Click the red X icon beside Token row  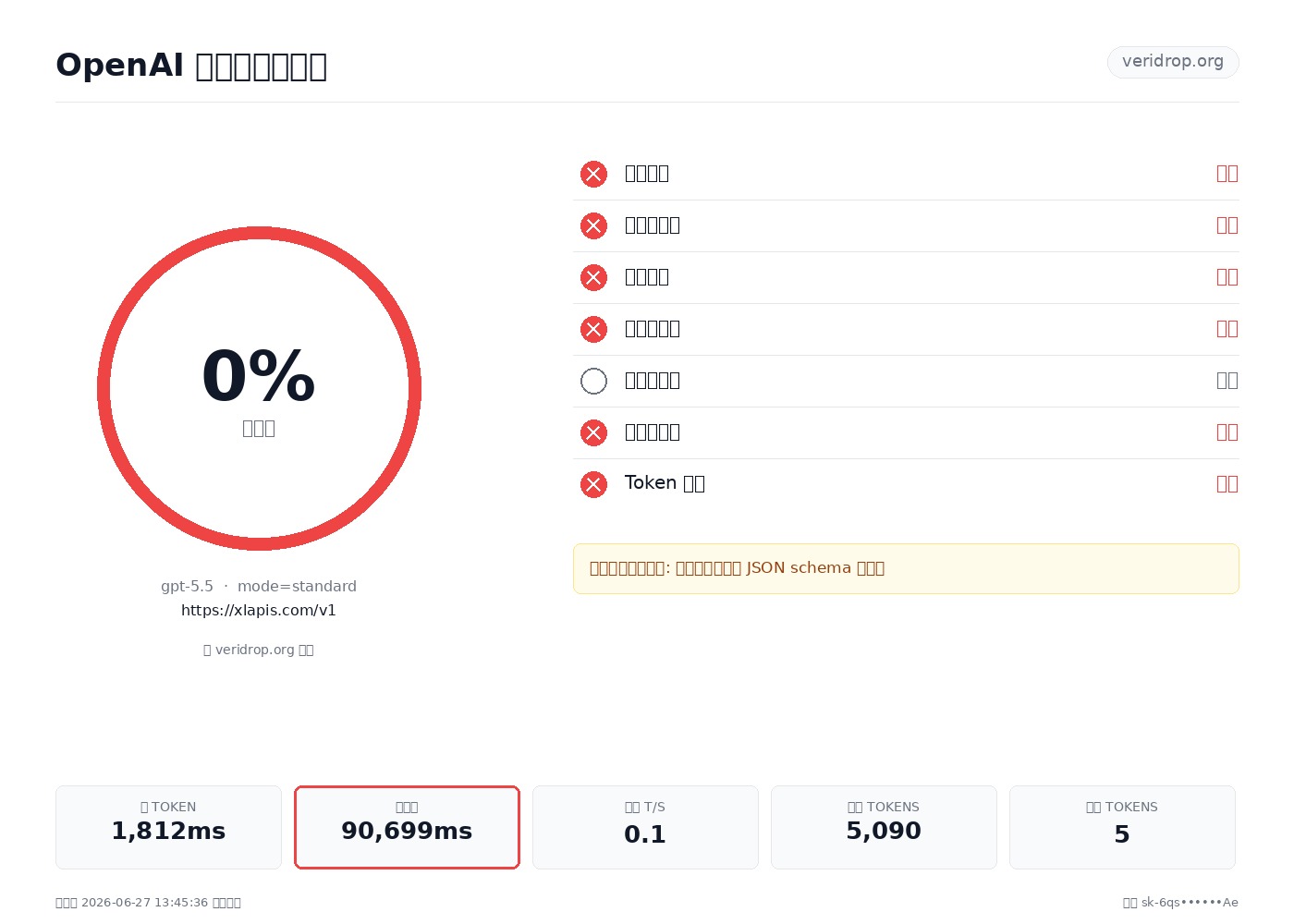click(593, 484)
